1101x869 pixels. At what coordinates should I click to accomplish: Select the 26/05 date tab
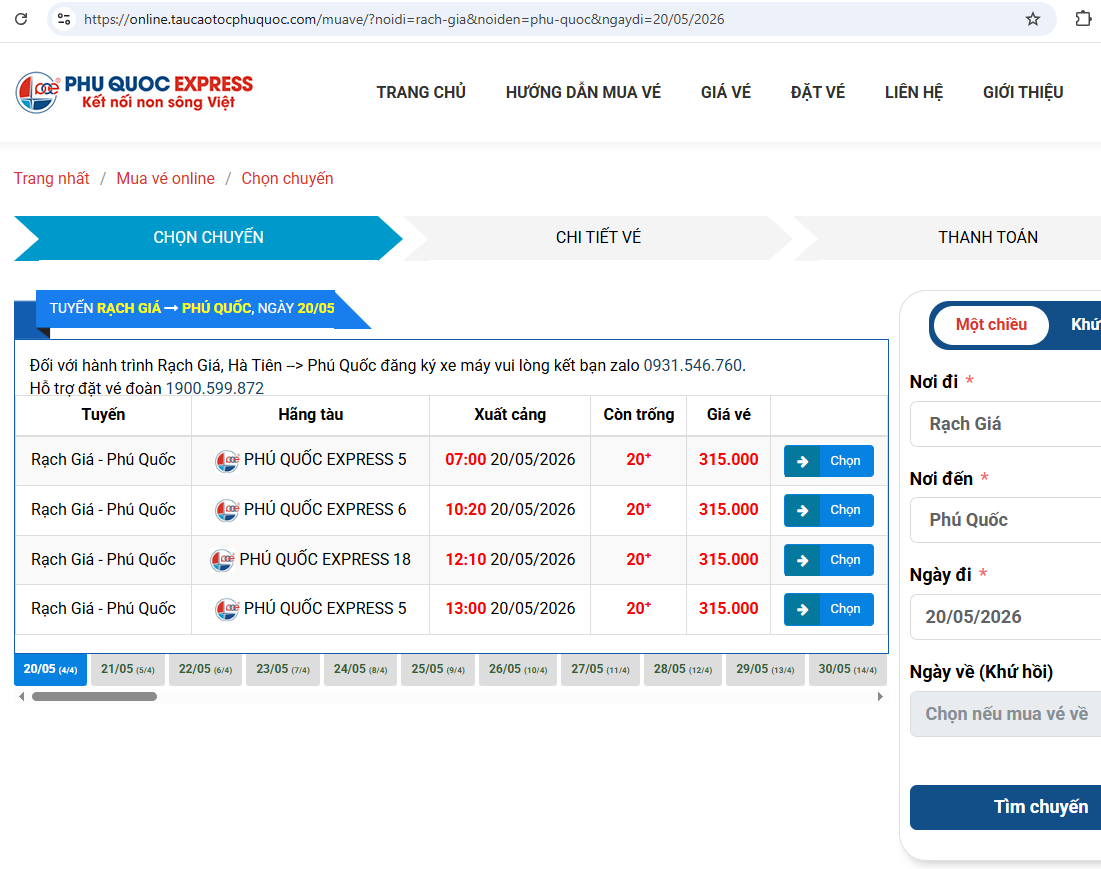tap(518, 670)
